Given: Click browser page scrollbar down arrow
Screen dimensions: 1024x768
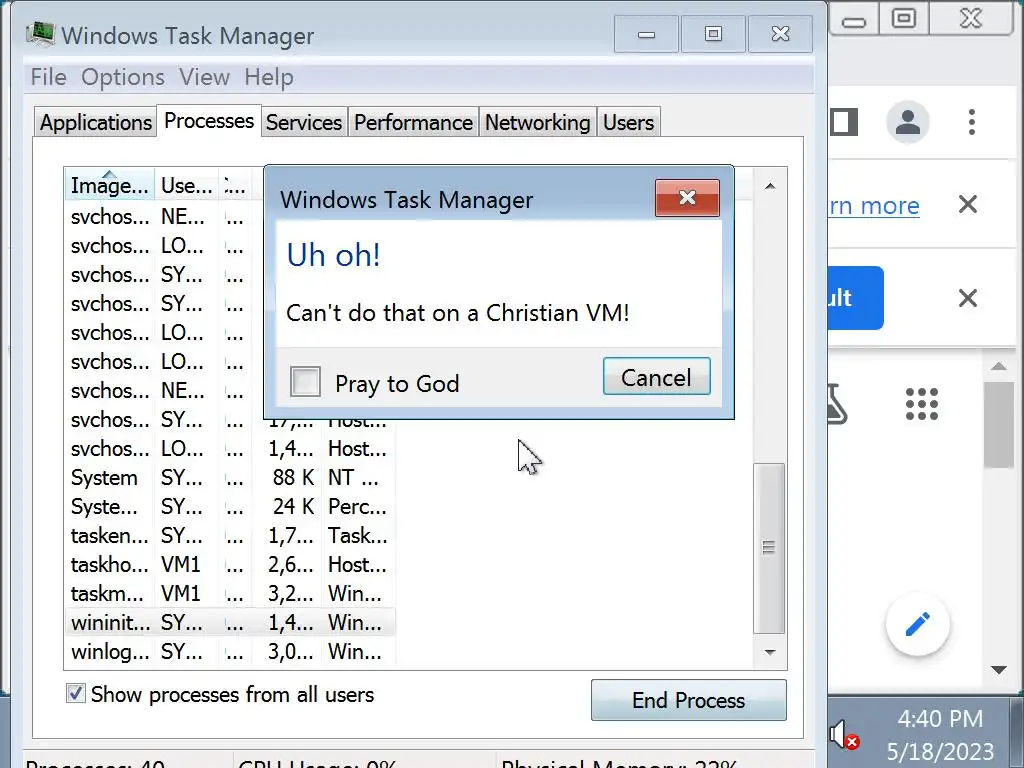Looking at the screenshot, I should coord(999,669).
